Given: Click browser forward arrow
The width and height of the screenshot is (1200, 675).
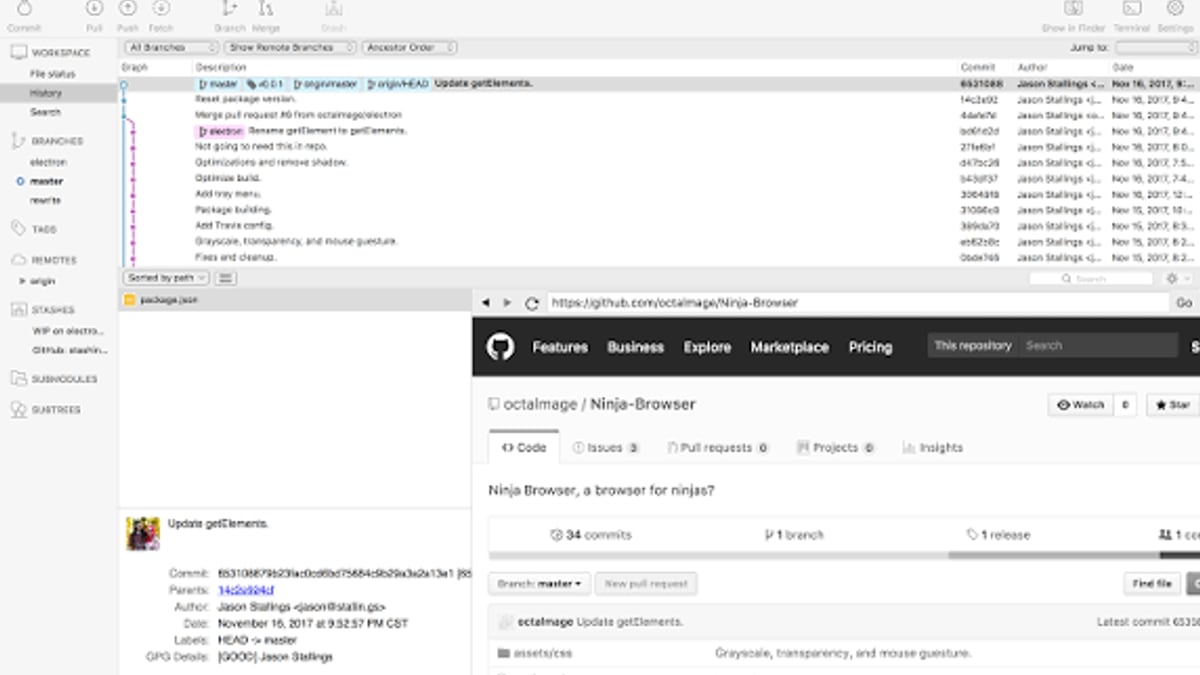Looking at the screenshot, I should (x=507, y=302).
